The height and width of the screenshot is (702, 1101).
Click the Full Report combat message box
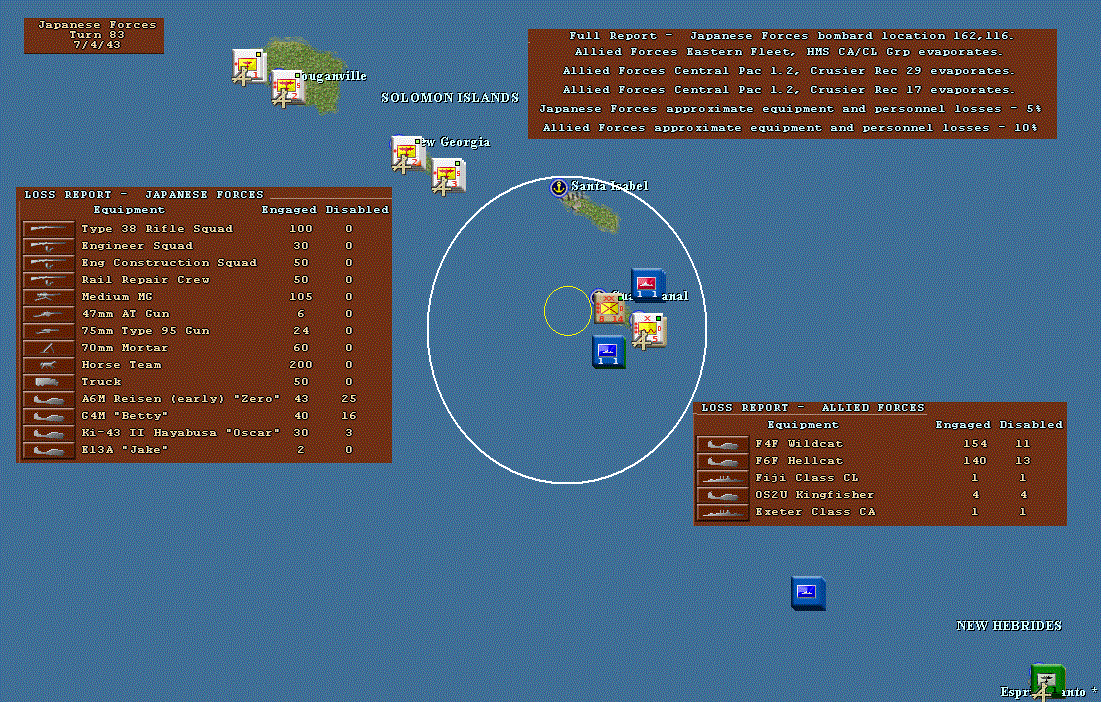pos(792,84)
